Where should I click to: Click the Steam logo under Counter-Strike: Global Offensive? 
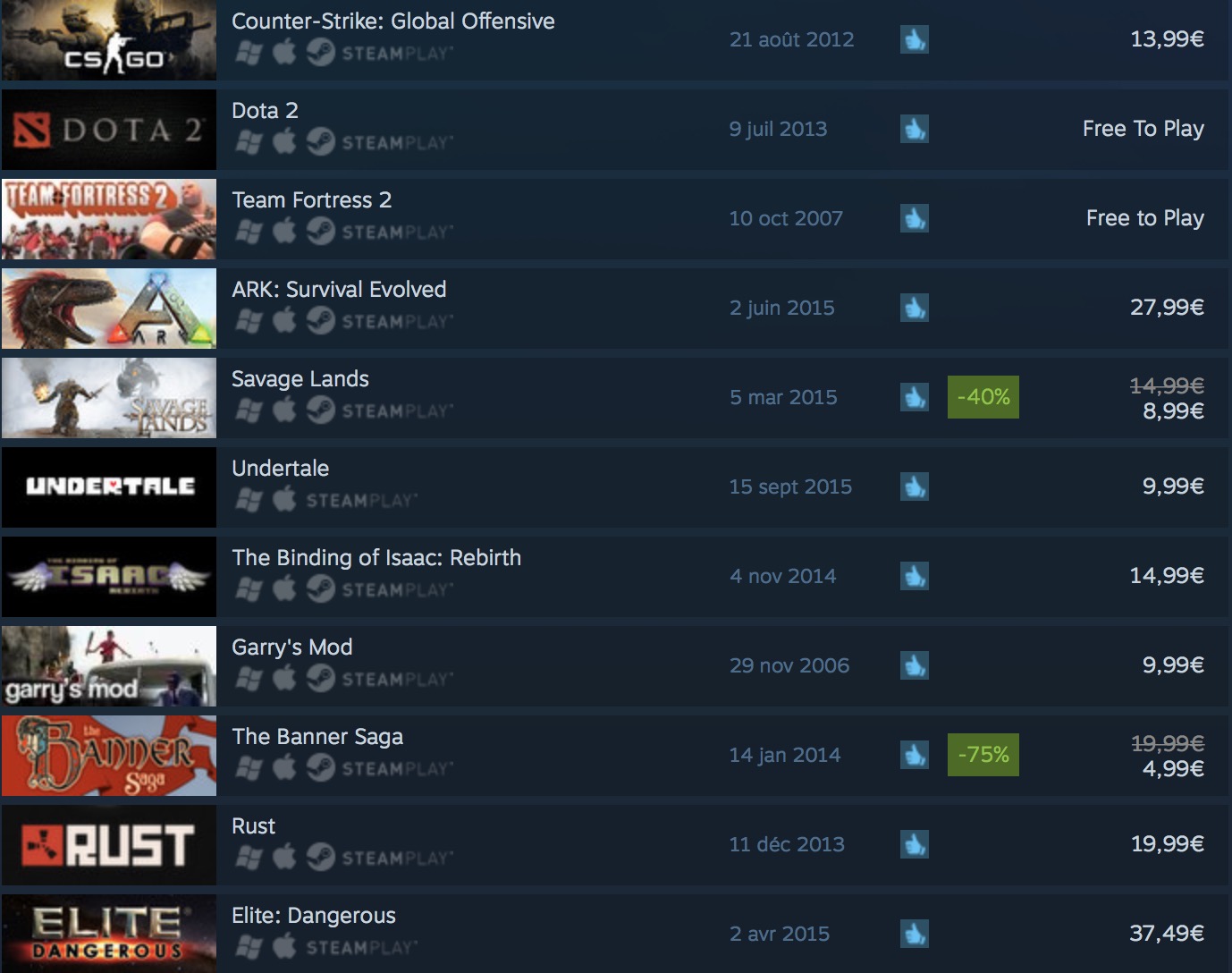click(x=321, y=53)
